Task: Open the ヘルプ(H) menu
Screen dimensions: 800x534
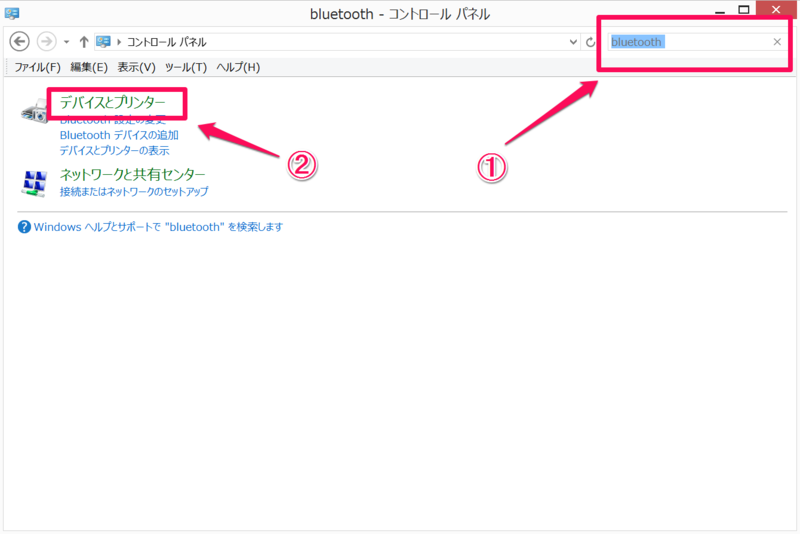Action: [238, 67]
